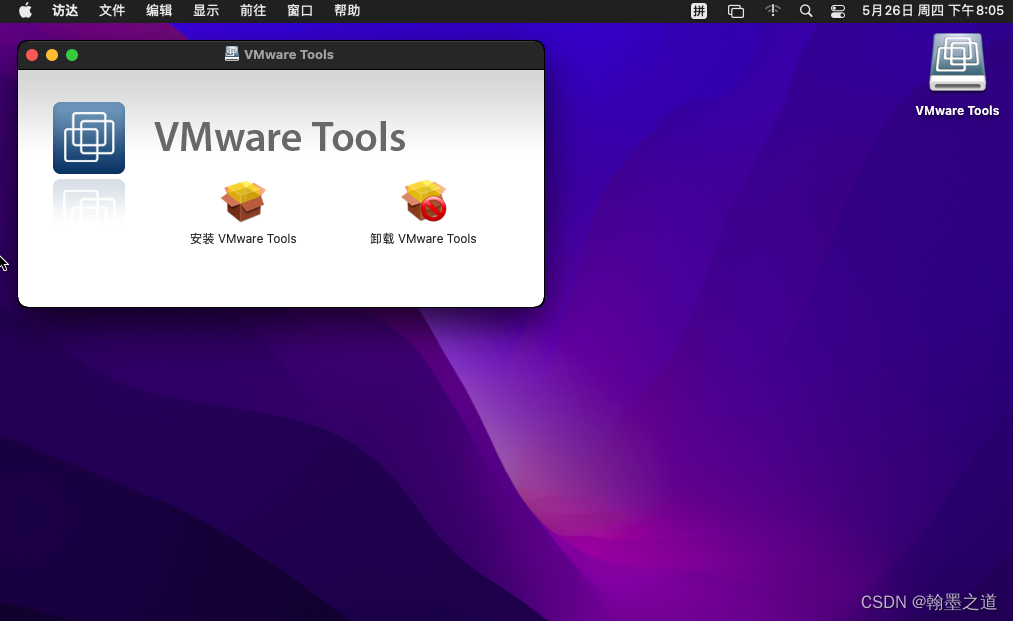Click the VMware Tools desktop volume label
This screenshot has width=1013, height=621.
pos(957,111)
